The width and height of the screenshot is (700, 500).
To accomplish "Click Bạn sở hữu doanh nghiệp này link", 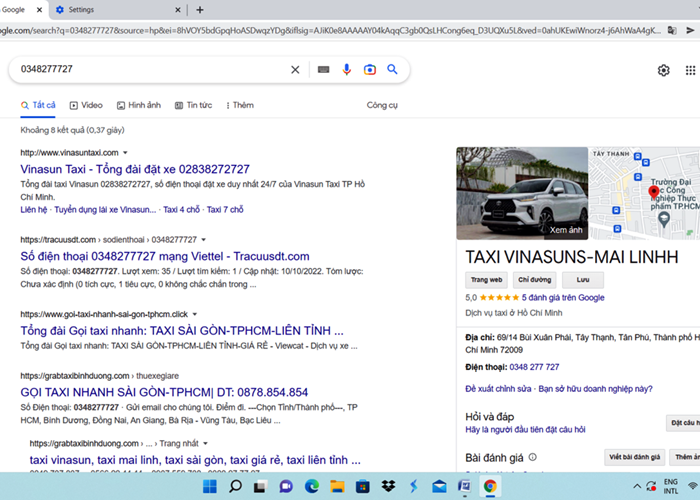I will (x=596, y=389).
